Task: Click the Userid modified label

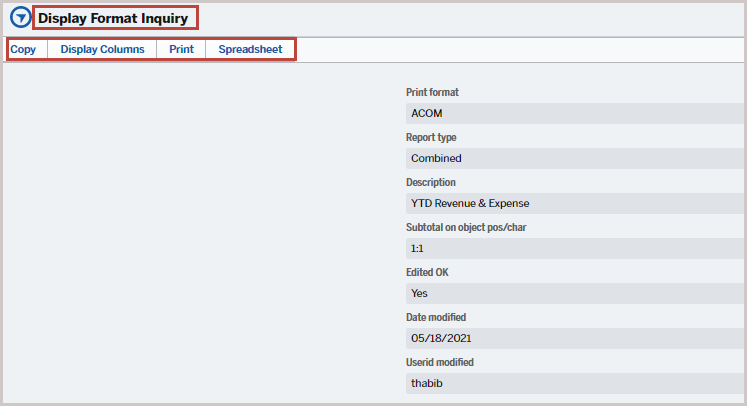Action: (439, 362)
